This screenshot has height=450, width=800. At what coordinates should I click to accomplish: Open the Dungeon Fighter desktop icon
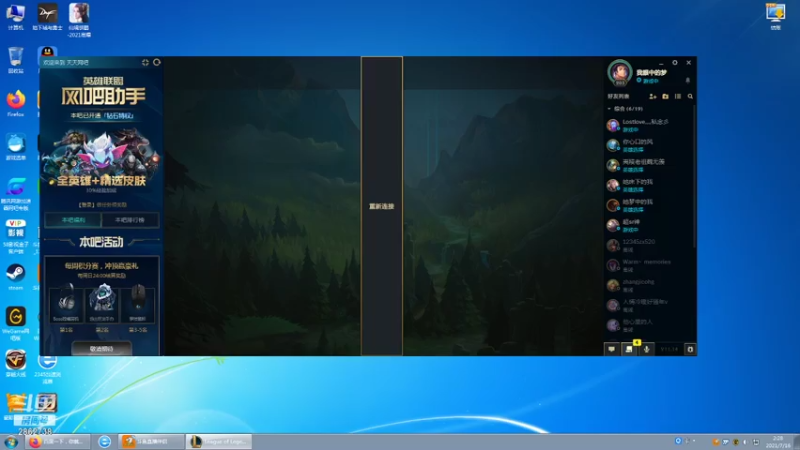[x=47, y=17]
